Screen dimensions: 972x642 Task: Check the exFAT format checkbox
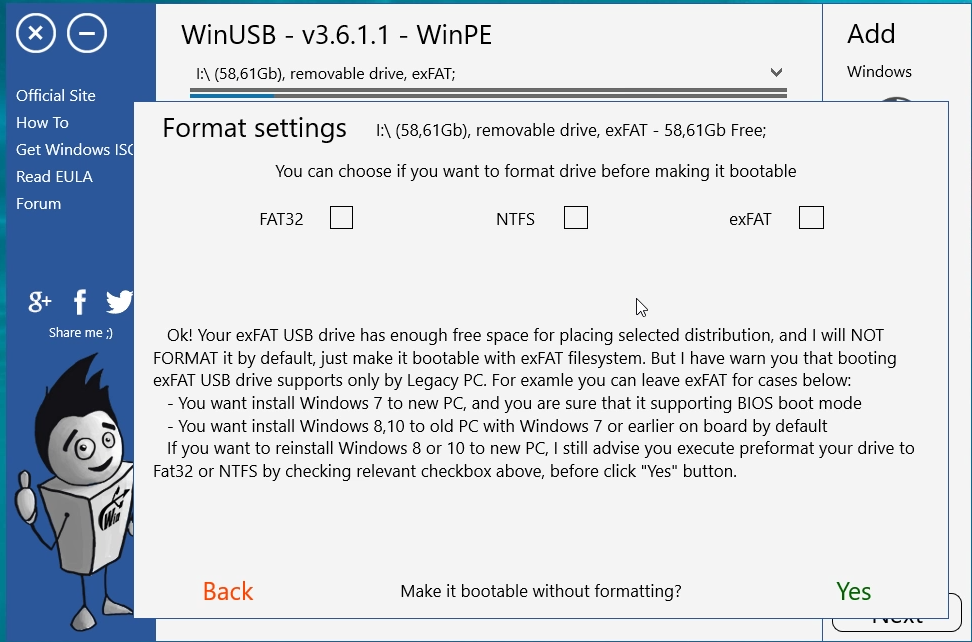click(811, 217)
